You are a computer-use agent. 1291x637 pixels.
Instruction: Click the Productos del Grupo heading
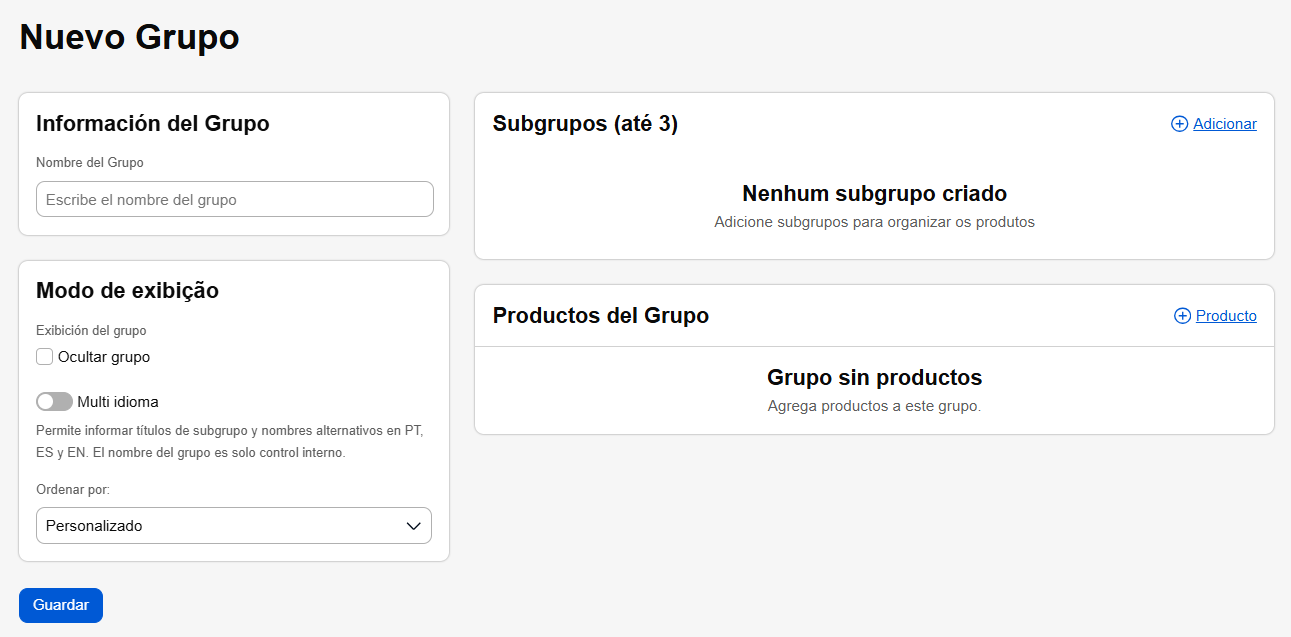click(x=601, y=316)
